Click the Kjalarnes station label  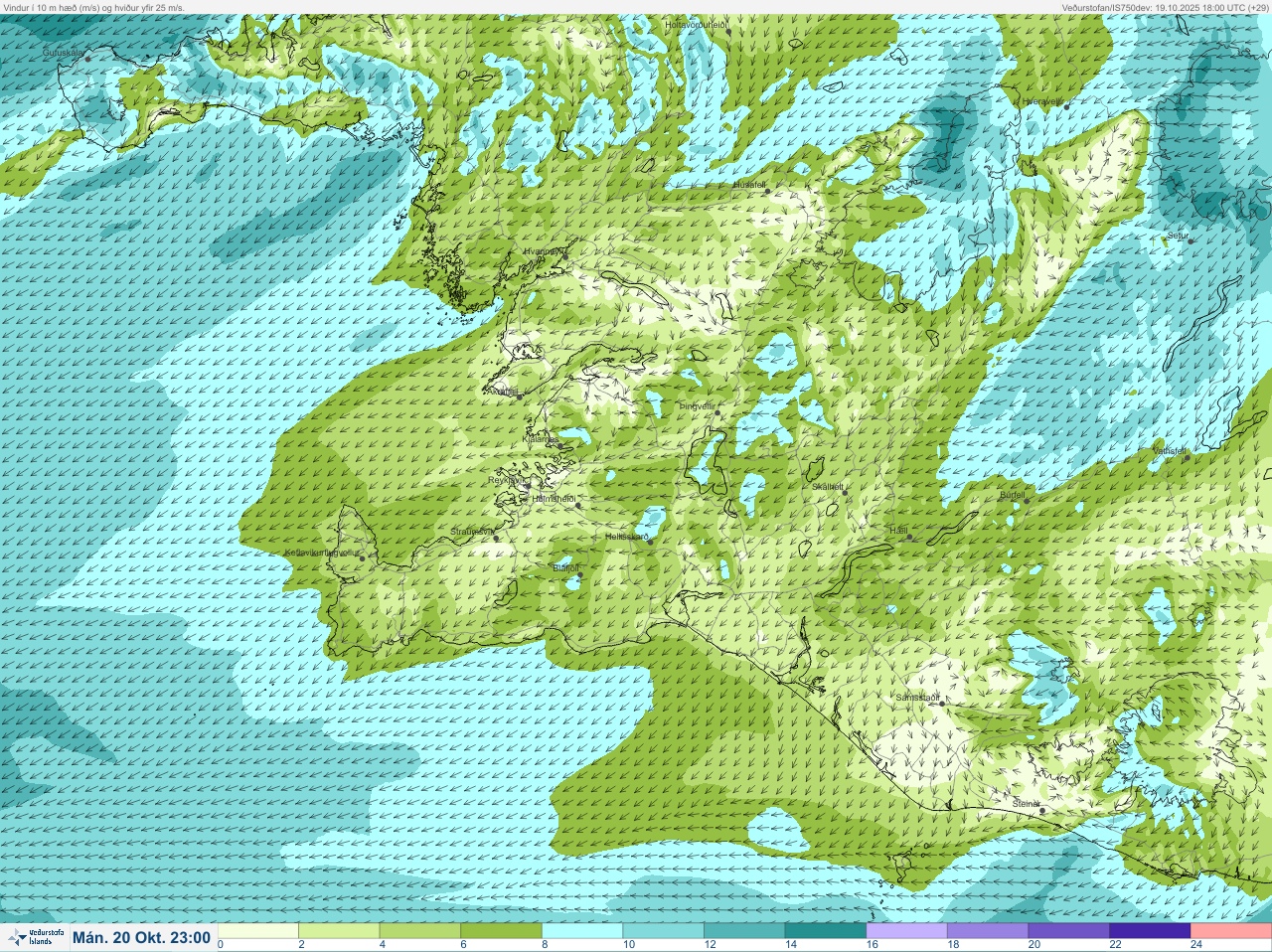point(540,438)
